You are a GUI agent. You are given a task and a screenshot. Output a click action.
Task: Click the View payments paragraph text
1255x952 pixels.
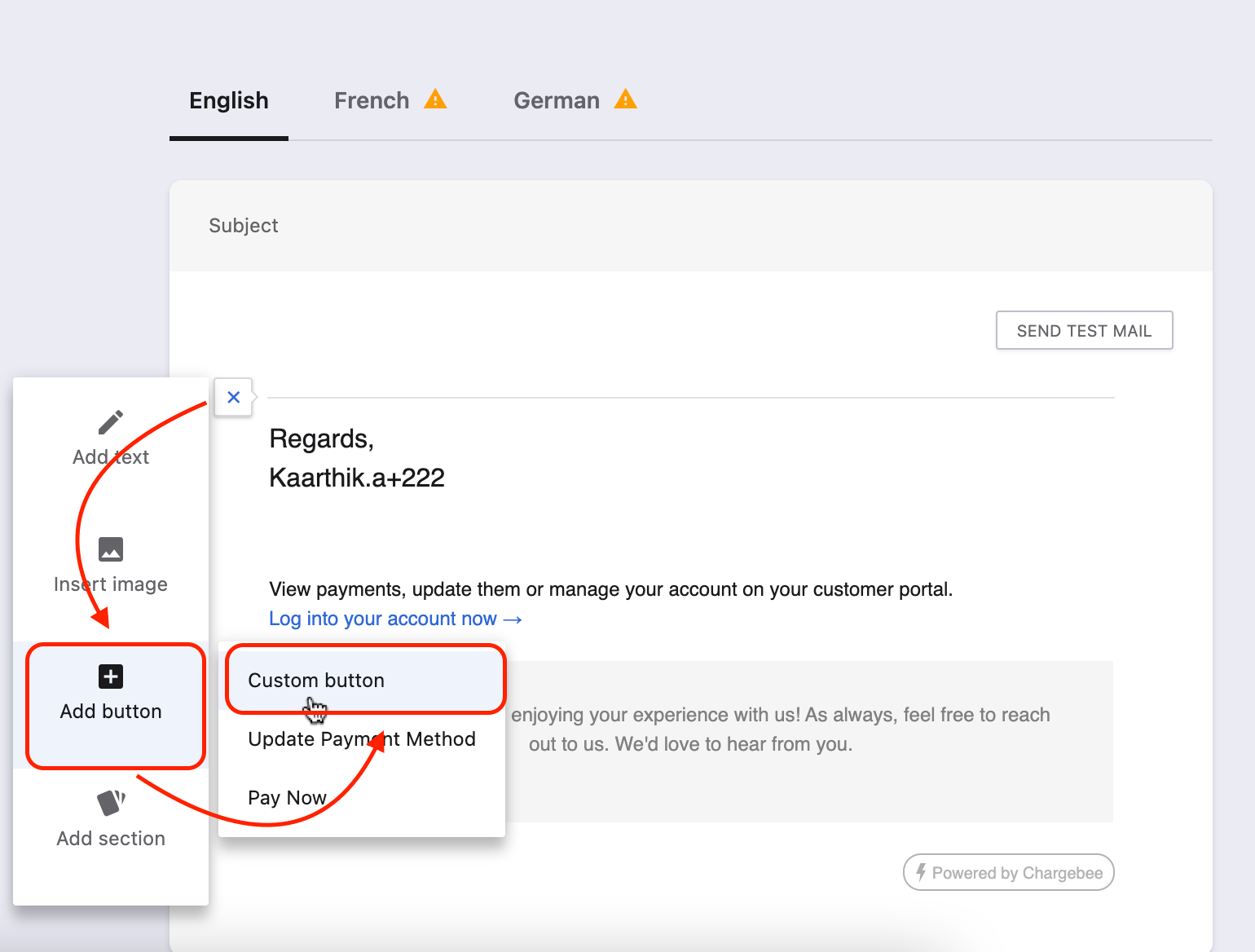click(x=610, y=589)
